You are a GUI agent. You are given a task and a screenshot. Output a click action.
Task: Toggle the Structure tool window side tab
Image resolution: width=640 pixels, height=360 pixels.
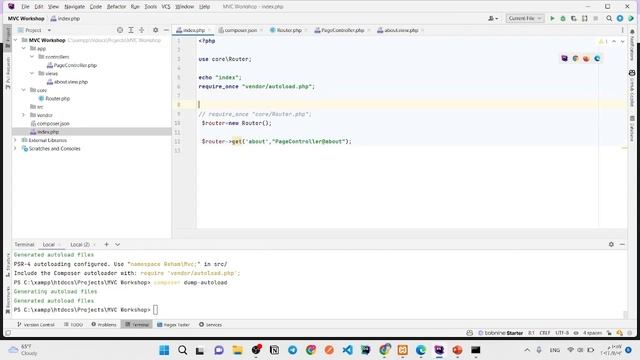[7, 265]
